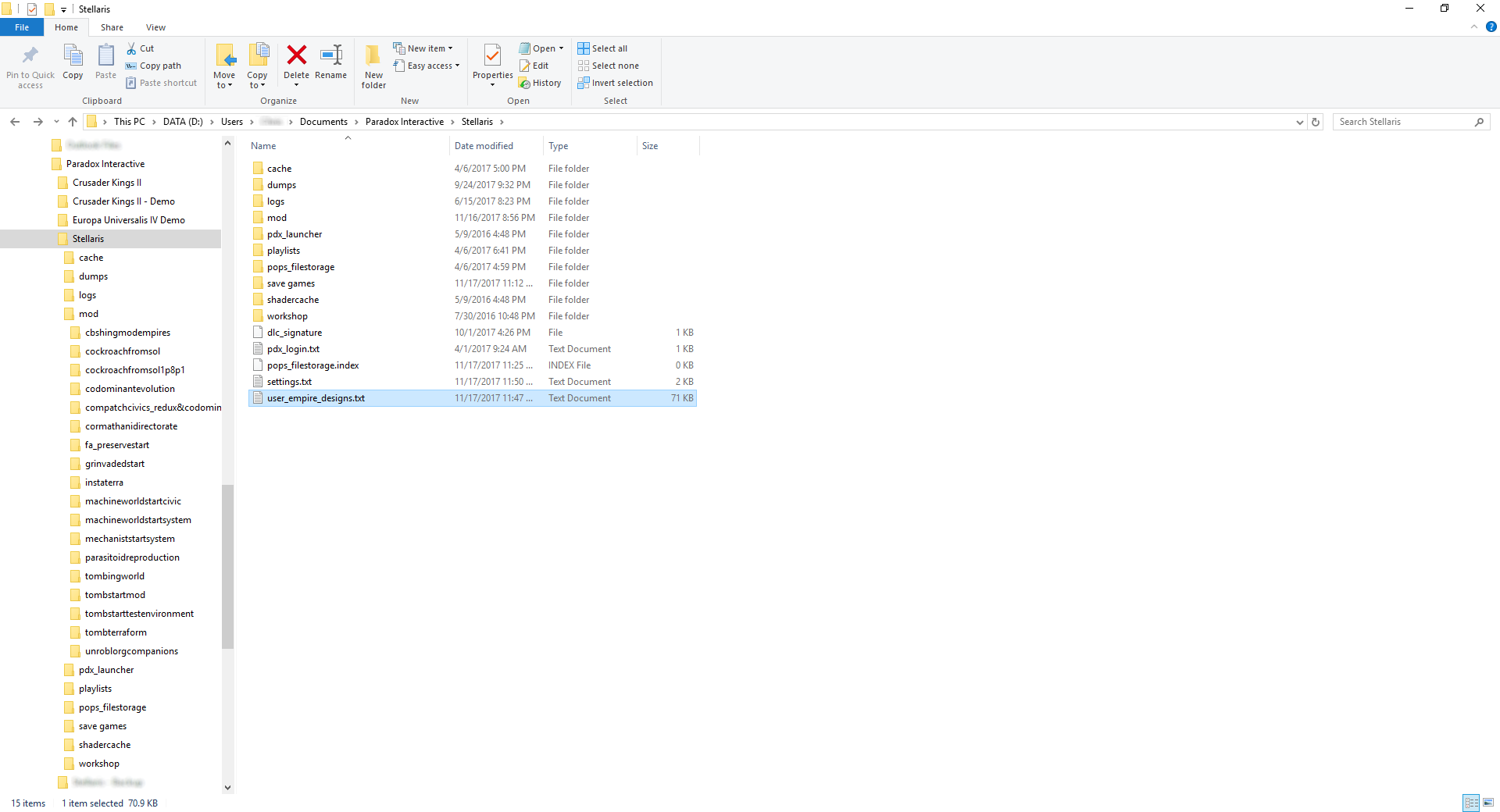Viewport: 1500px width, 812px height.
Task: Go forward in navigation history
Action: [37, 122]
